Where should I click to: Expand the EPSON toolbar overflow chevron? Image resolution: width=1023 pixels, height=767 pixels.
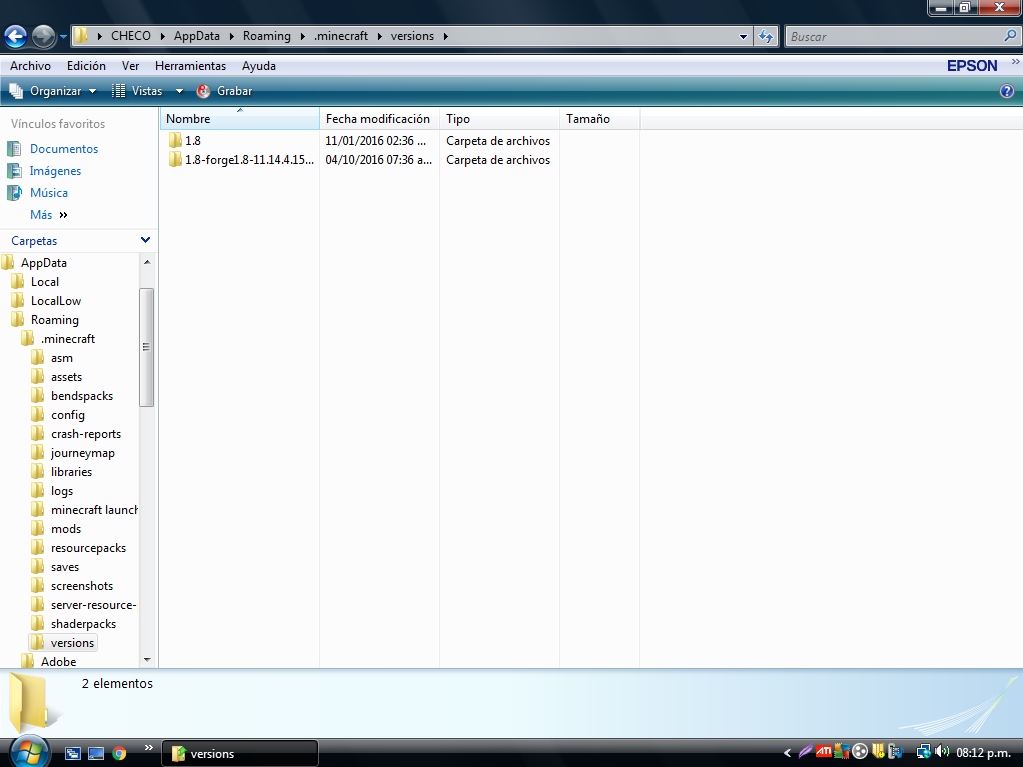coord(1015,62)
